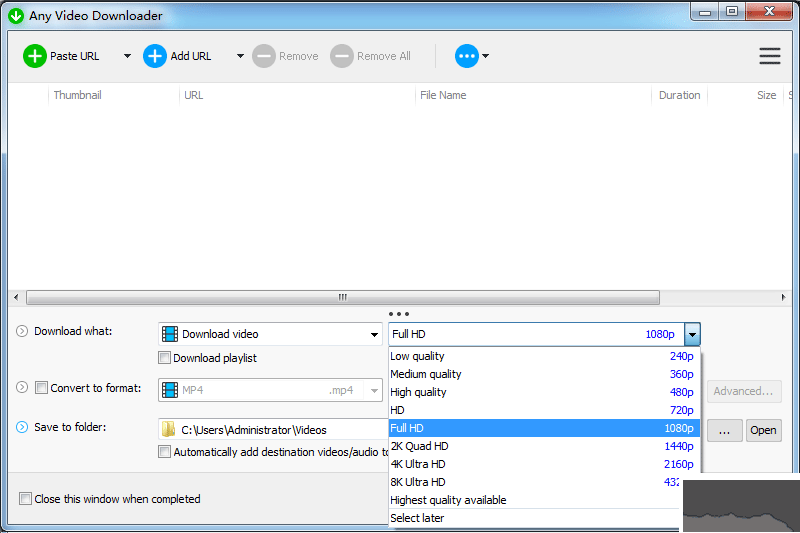This screenshot has height=533, width=800.
Task: Click the save folder path field
Action: pyautogui.click(x=273, y=429)
